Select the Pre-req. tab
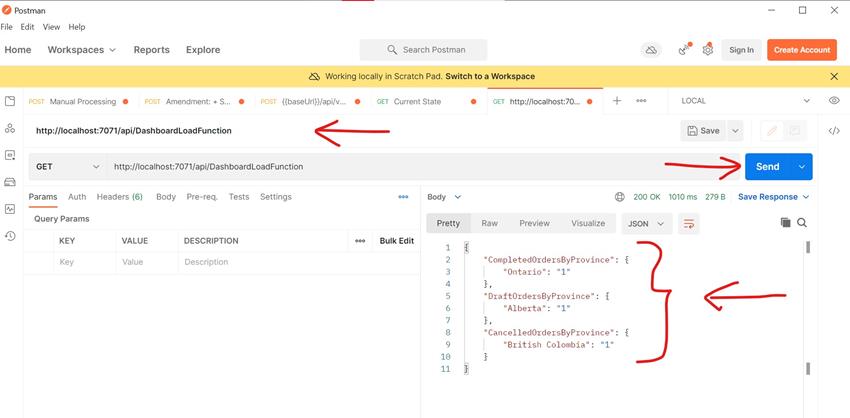850x418 pixels. pos(202,197)
